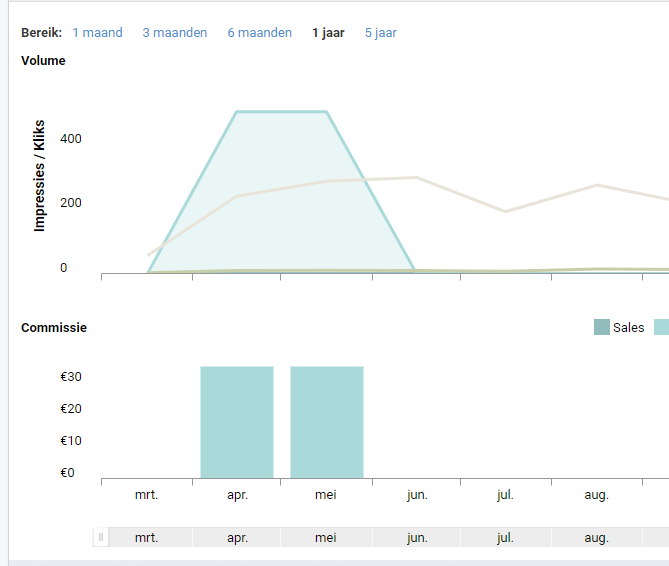Click mei in the range navigator
The width and height of the screenshot is (669, 566).
click(326, 537)
